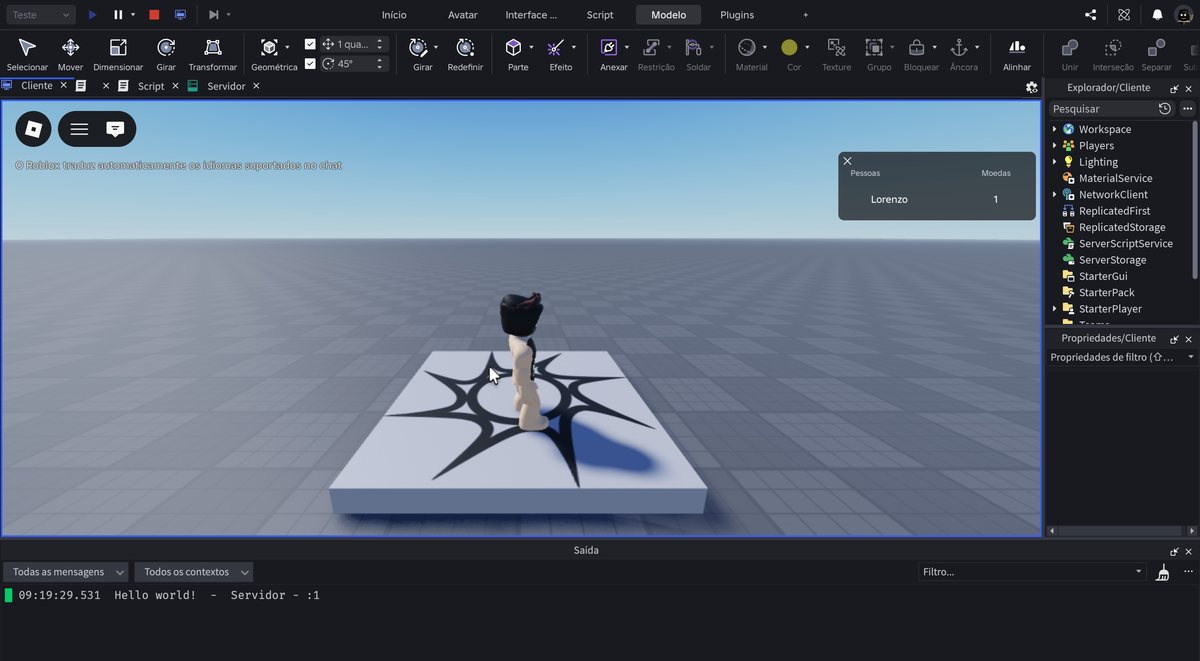Open the Geométrica dropdown arrow
The height and width of the screenshot is (661, 1200).
[x=288, y=48]
